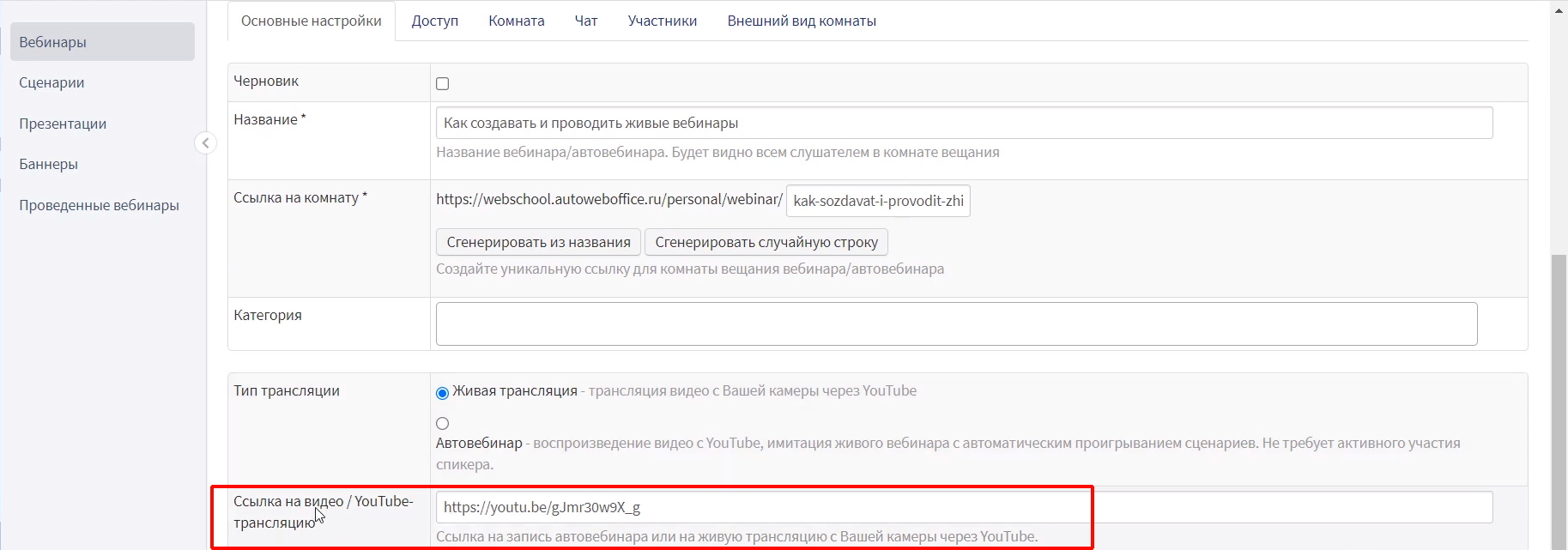Go to Презентации in the sidebar

click(x=63, y=124)
